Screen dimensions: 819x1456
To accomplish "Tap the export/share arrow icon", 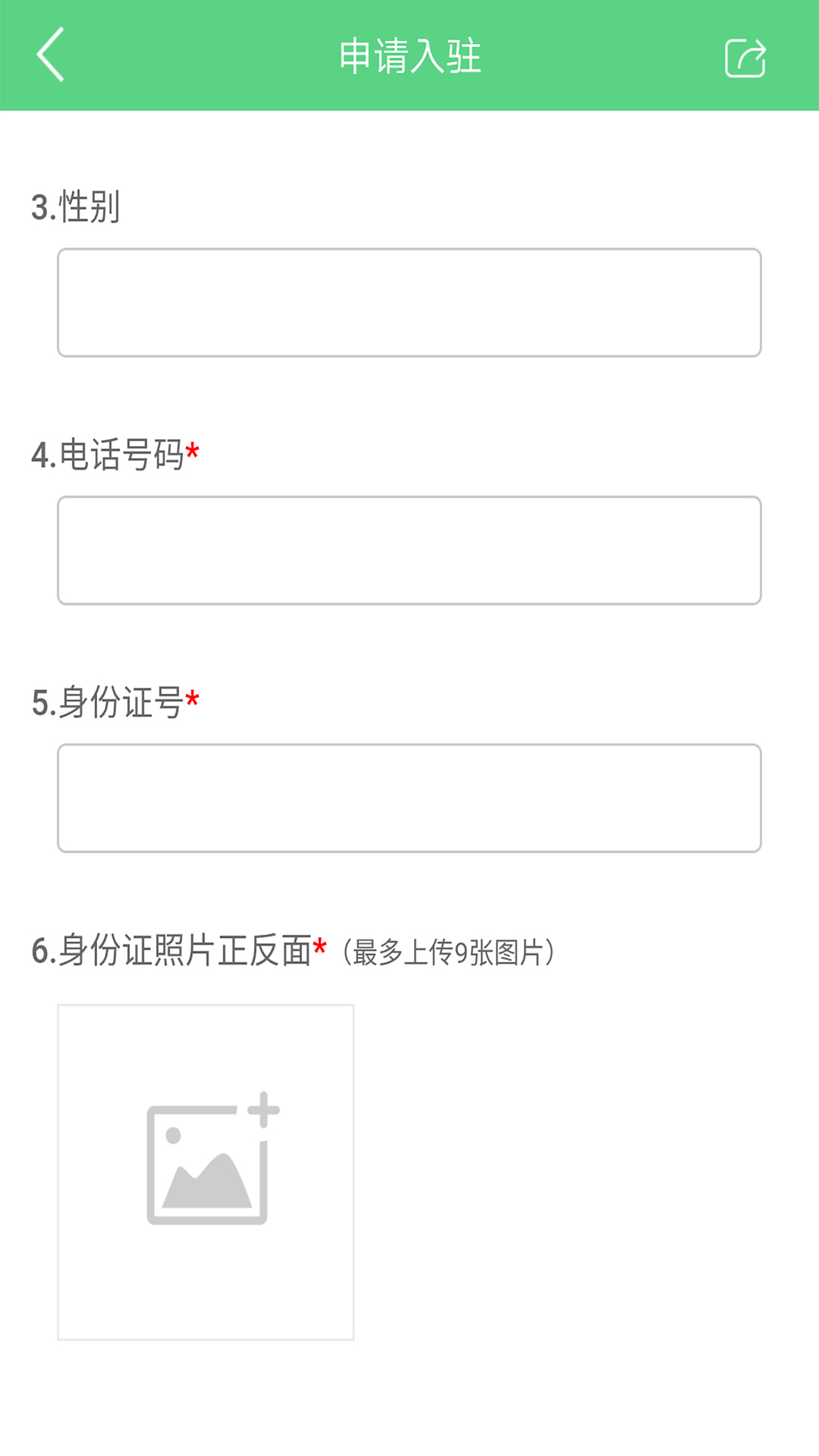I will pyautogui.click(x=746, y=58).
